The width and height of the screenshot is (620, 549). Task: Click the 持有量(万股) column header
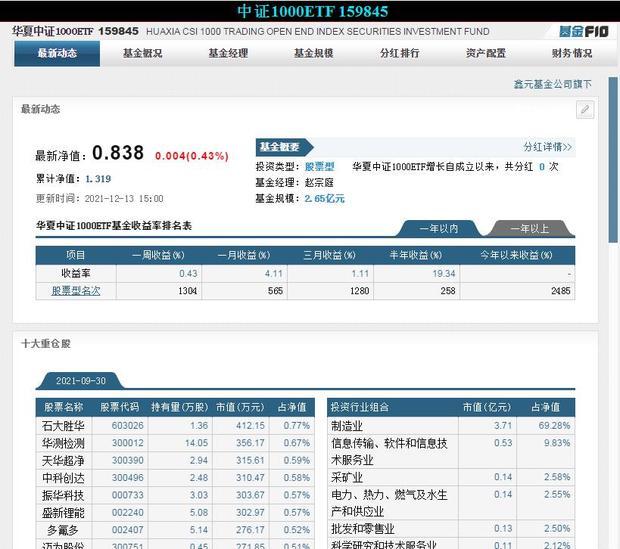click(180, 407)
